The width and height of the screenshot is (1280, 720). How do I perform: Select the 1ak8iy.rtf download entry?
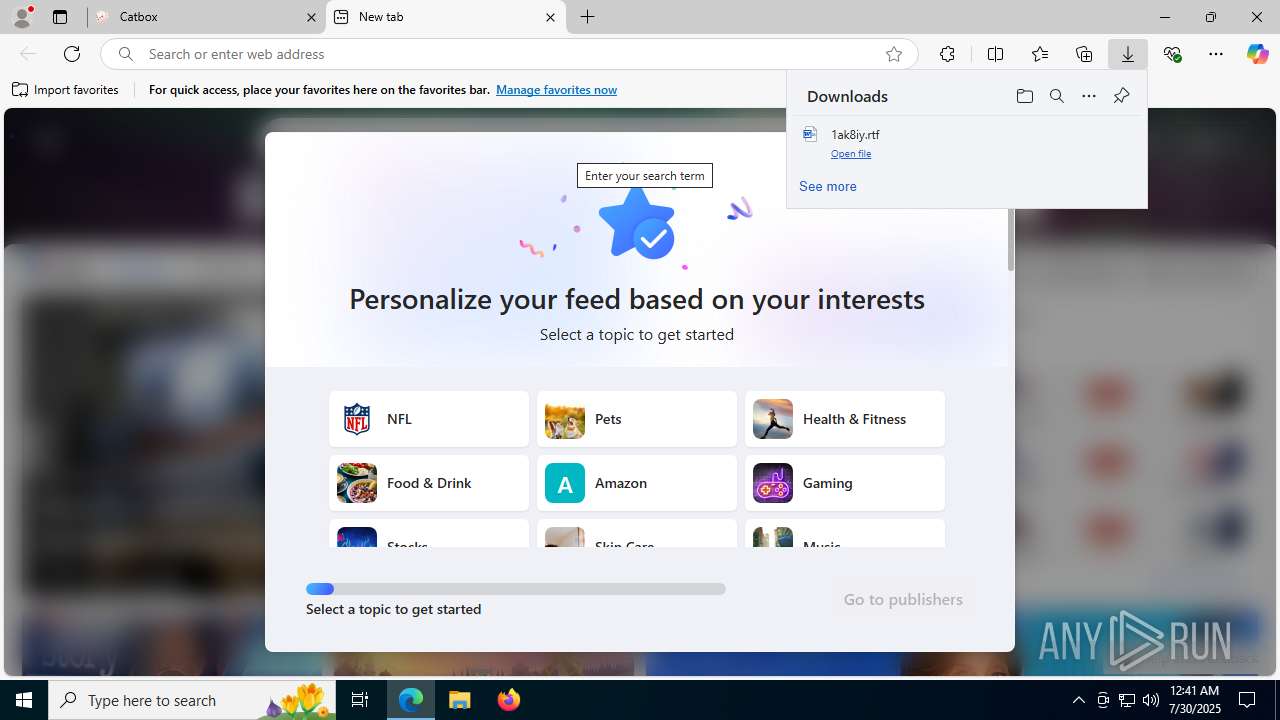click(x=967, y=143)
